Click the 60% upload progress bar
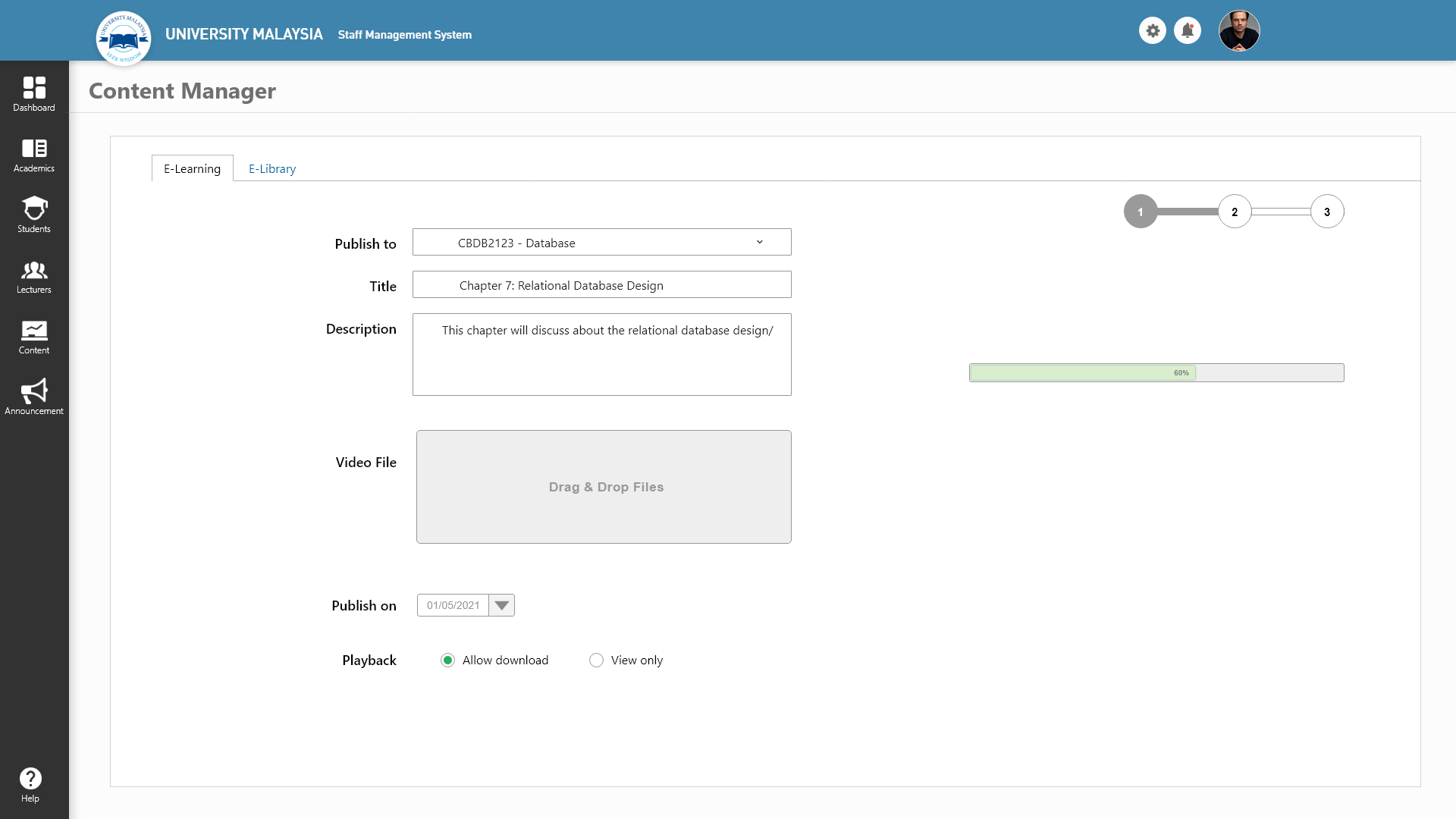The height and width of the screenshot is (819, 1456). point(1156,372)
